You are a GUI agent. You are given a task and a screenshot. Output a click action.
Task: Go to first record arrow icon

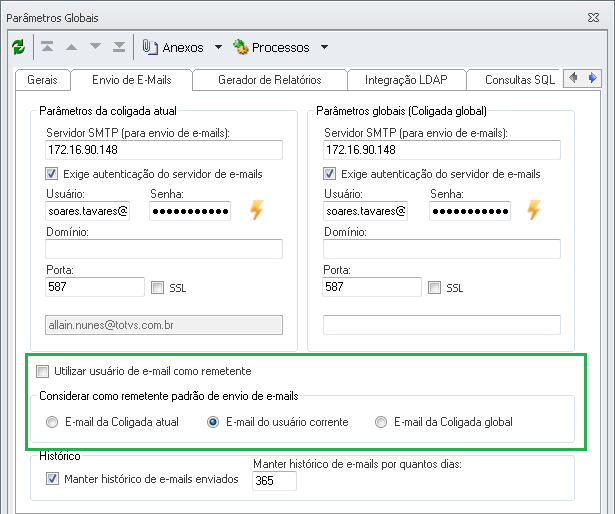pos(47,47)
